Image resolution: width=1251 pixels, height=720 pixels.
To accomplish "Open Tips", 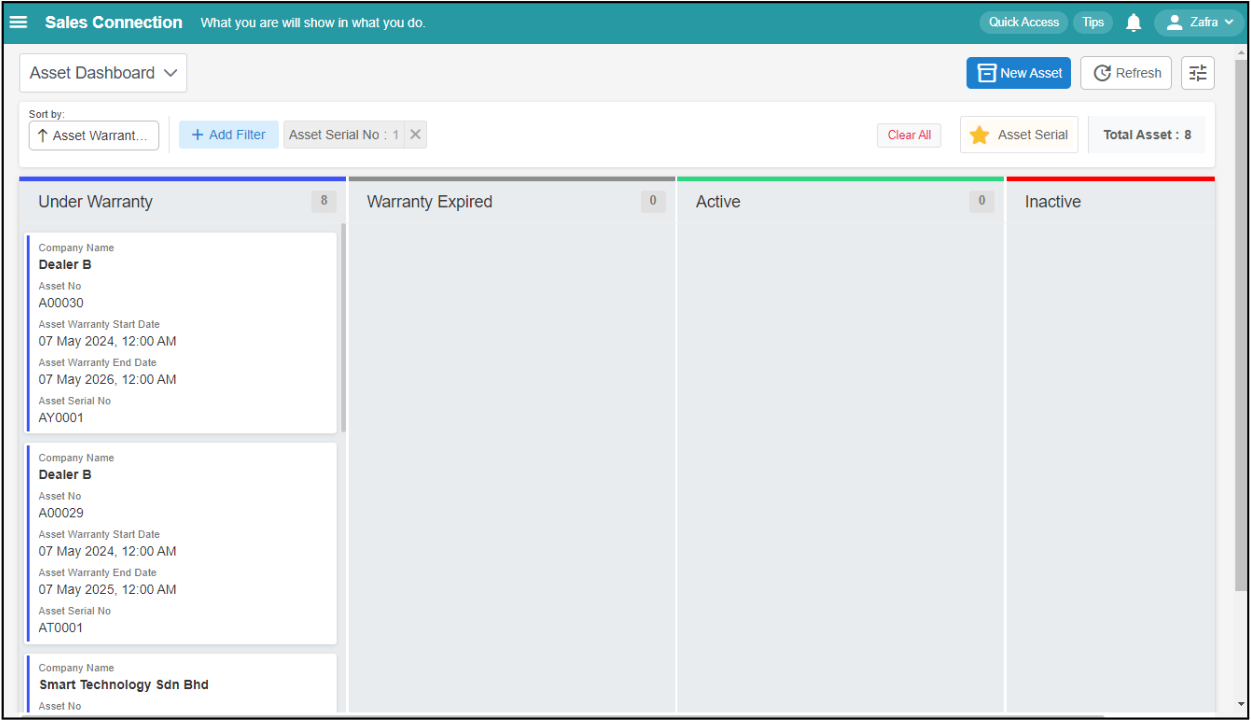I will 1093,22.
